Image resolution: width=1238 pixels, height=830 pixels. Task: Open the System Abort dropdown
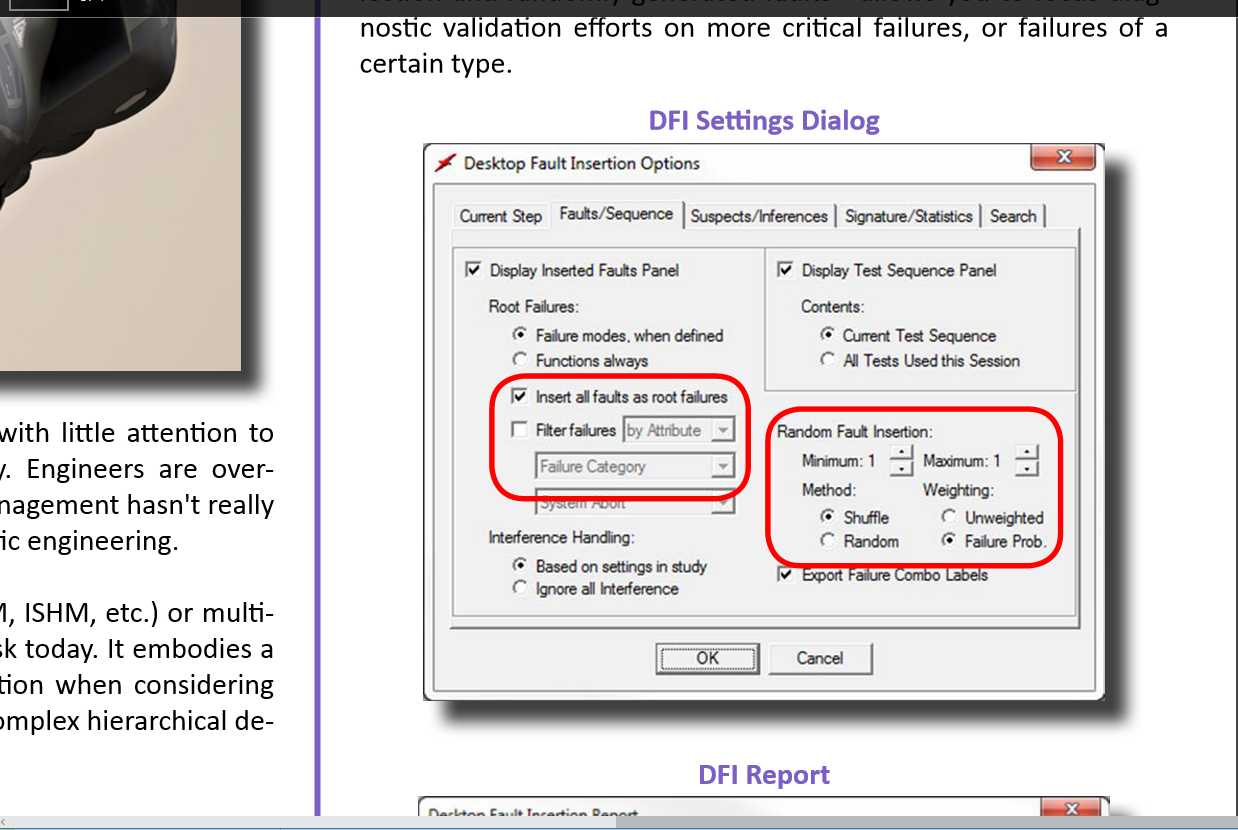[635, 503]
